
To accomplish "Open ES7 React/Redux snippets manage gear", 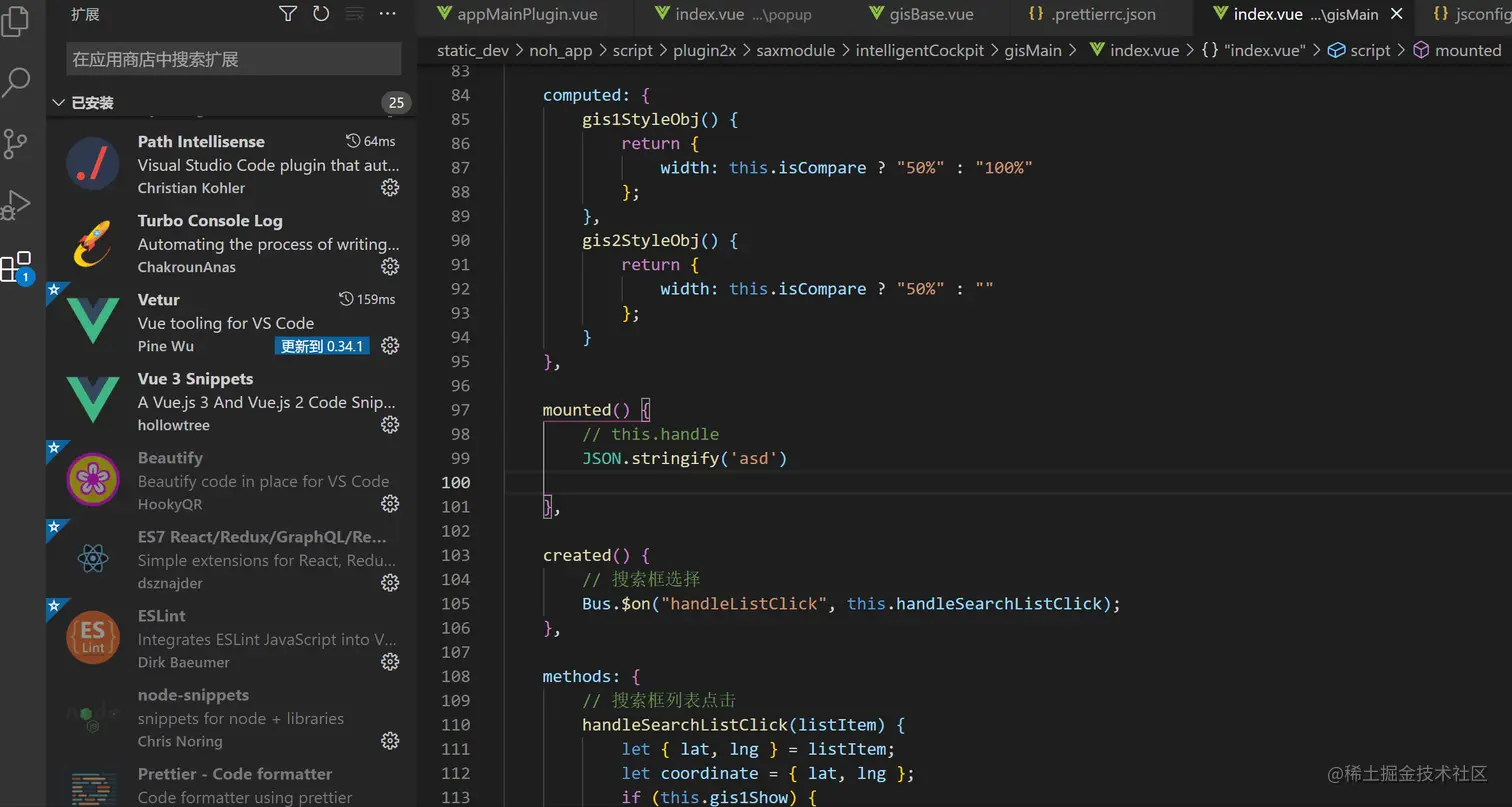I will pos(391,583).
